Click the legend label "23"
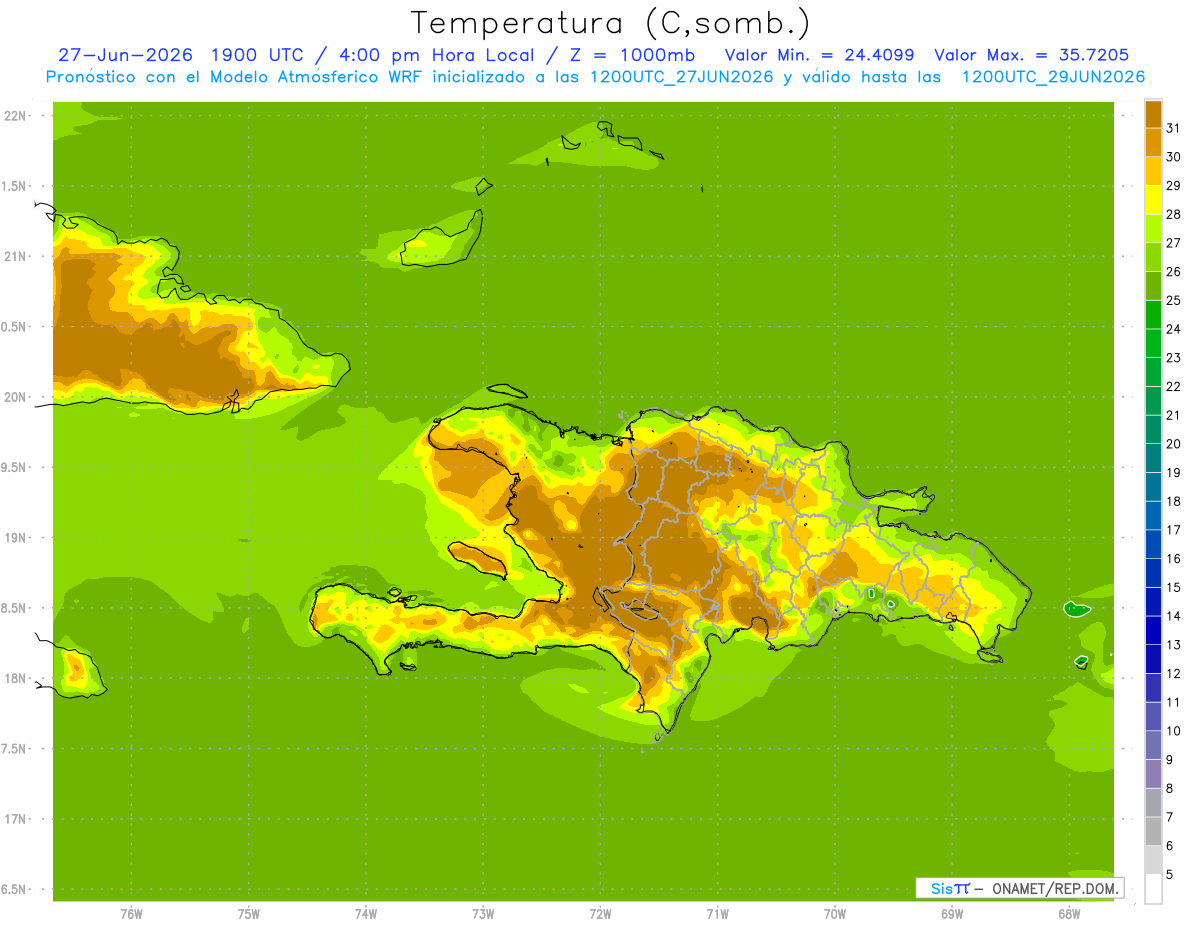This screenshot has height=927, width=1200. [x=1173, y=357]
